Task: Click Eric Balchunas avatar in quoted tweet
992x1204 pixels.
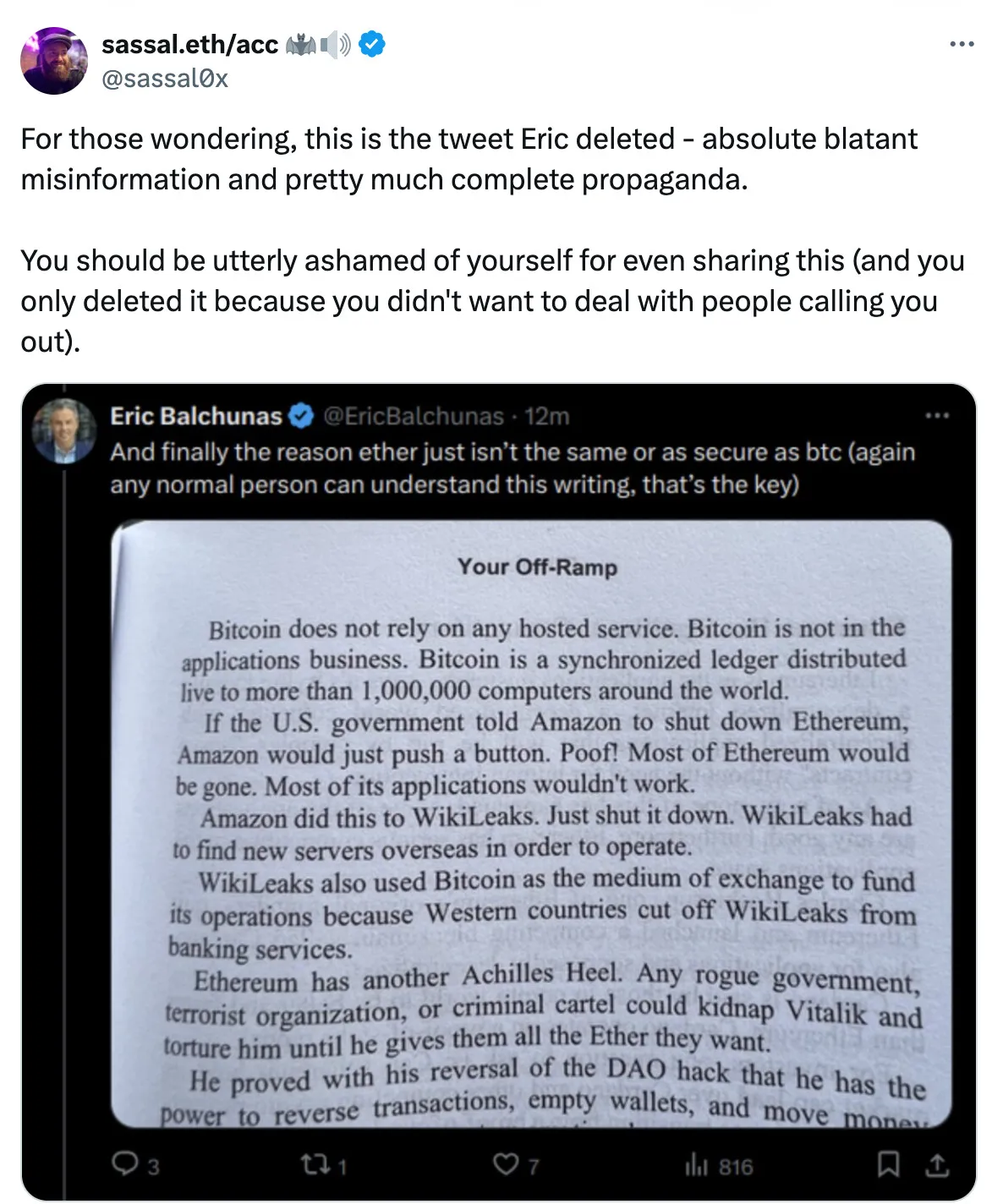Action: pos(64,431)
